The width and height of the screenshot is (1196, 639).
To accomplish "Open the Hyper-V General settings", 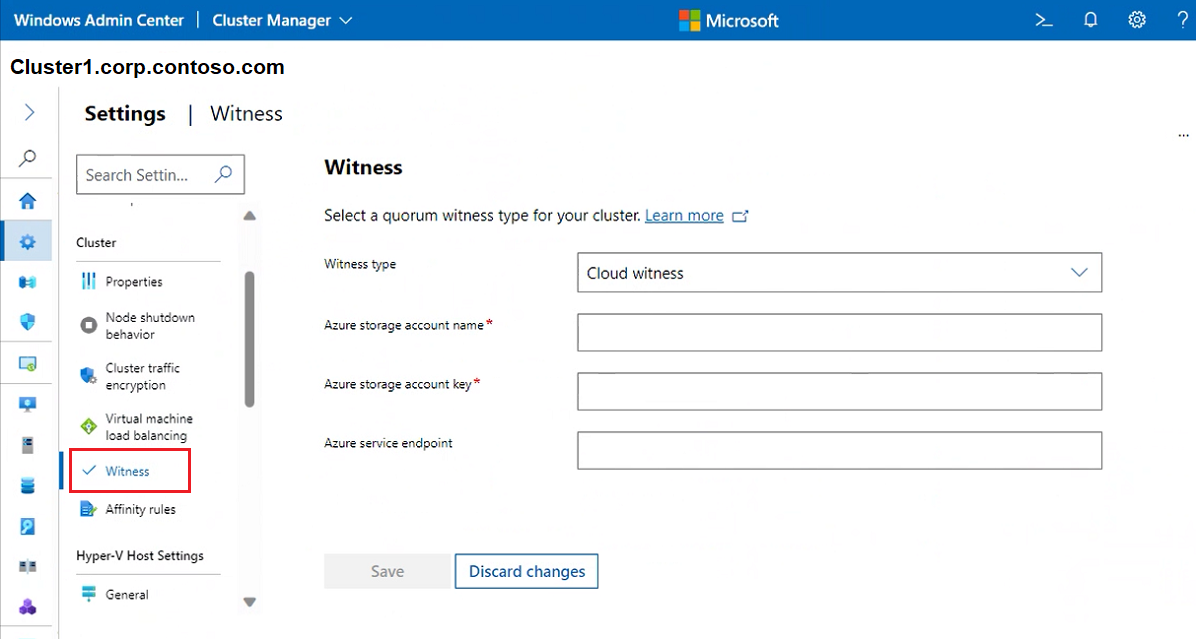I will 127,595.
